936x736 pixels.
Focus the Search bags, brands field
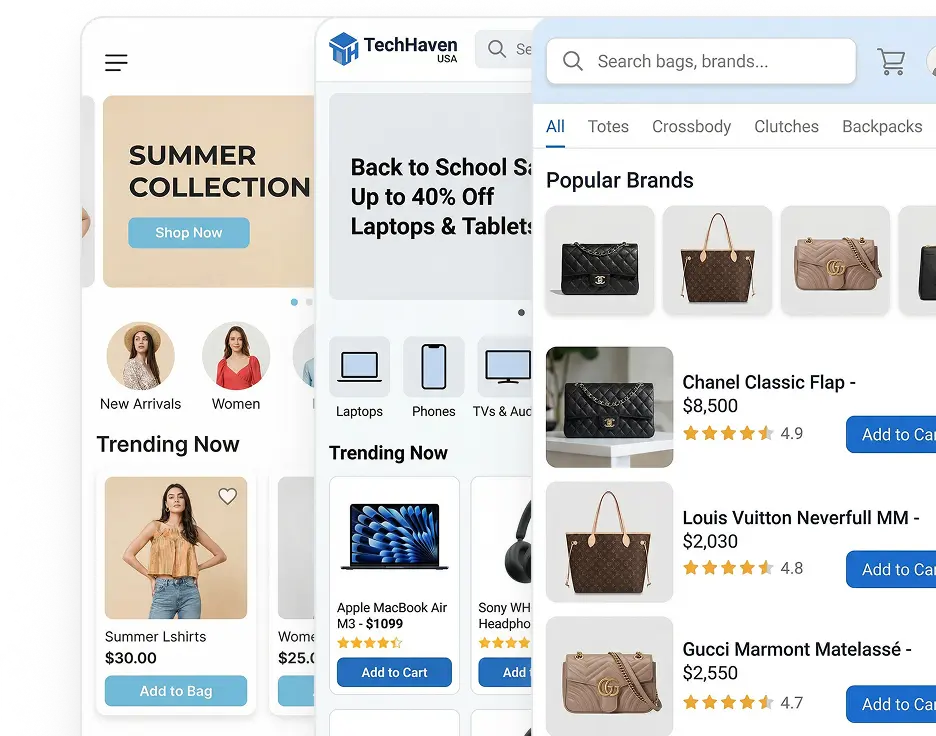(701, 61)
